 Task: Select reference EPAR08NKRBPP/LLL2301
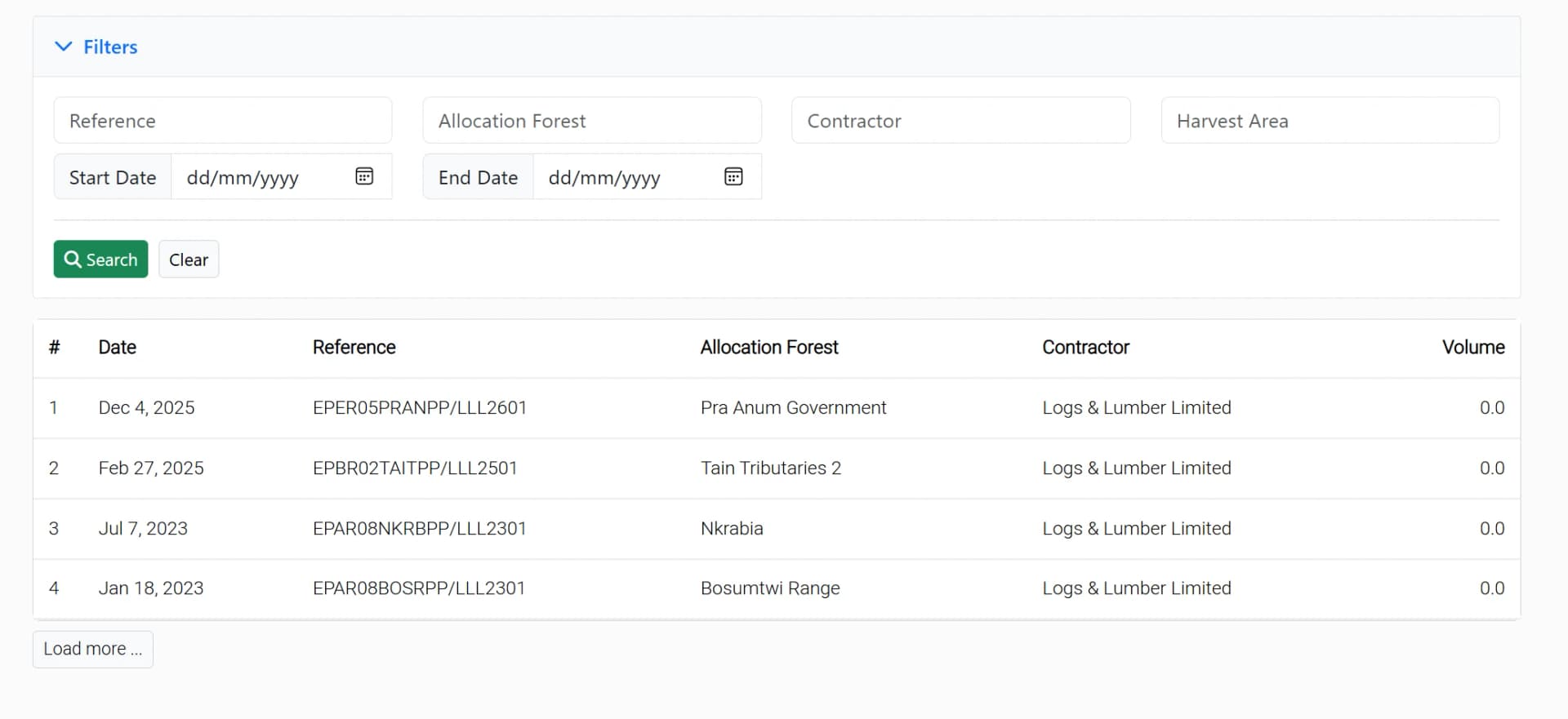pyautogui.click(x=420, y=529)
